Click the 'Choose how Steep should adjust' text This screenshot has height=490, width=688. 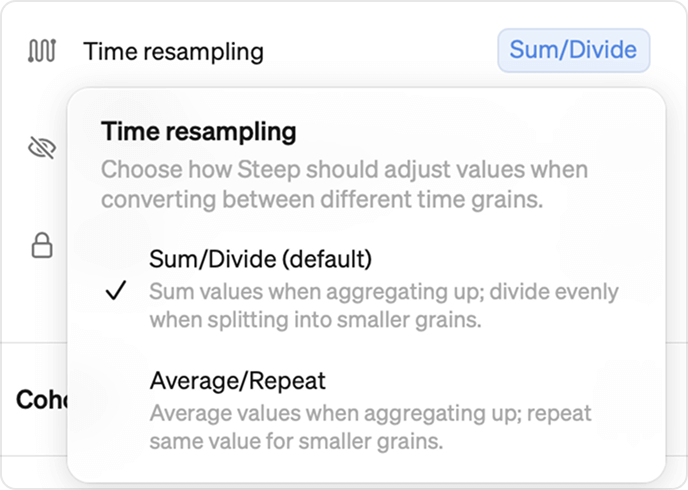point(344,167)
